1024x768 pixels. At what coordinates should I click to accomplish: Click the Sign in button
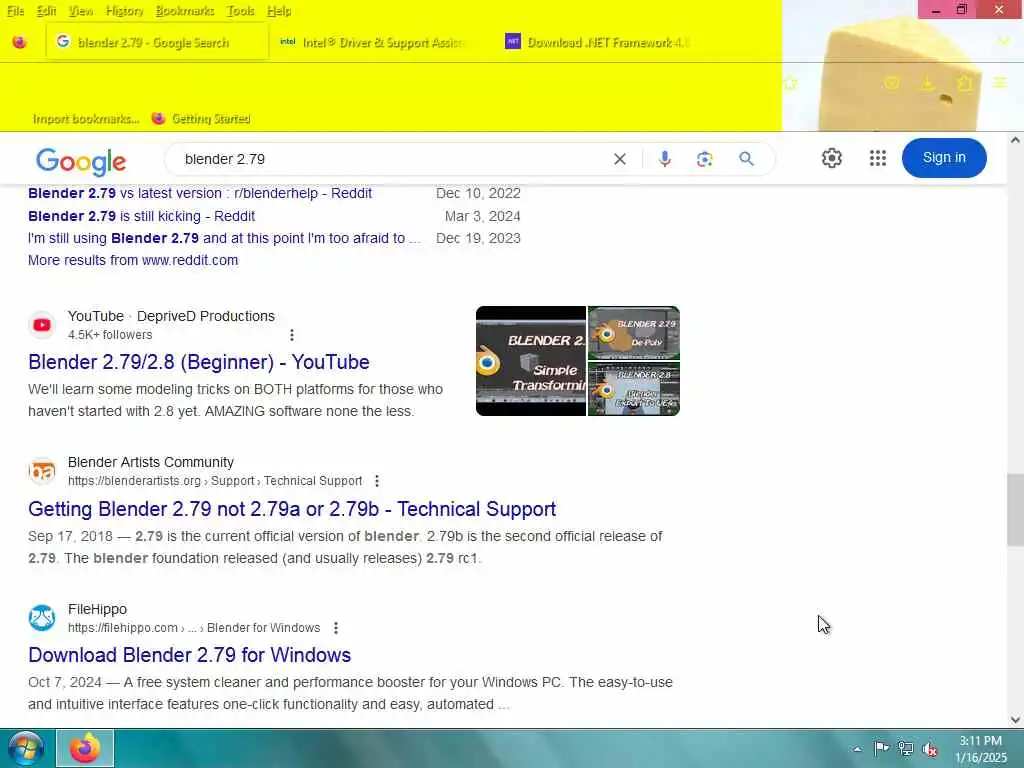944,157
